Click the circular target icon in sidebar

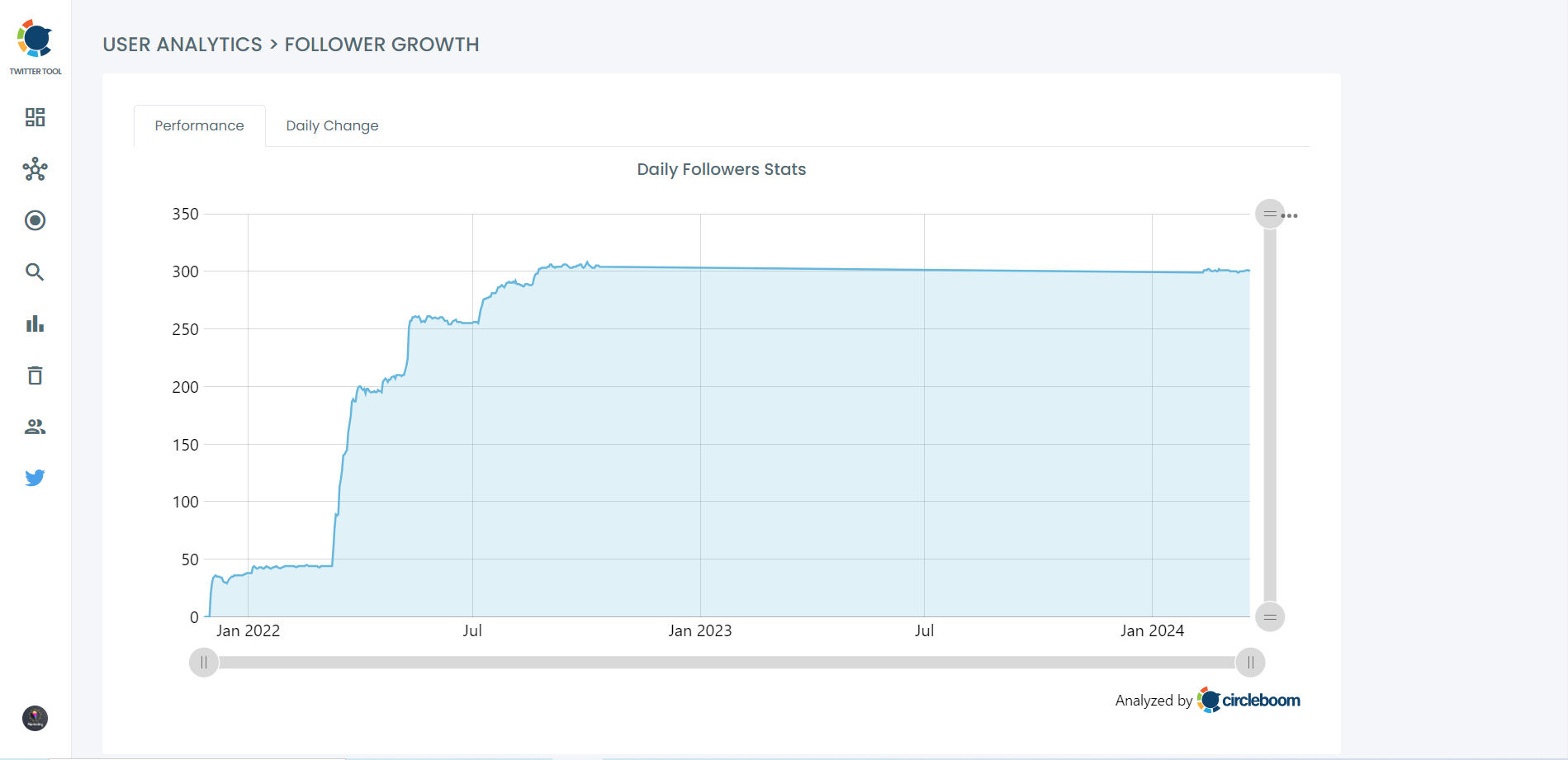(x=35, y=220)
